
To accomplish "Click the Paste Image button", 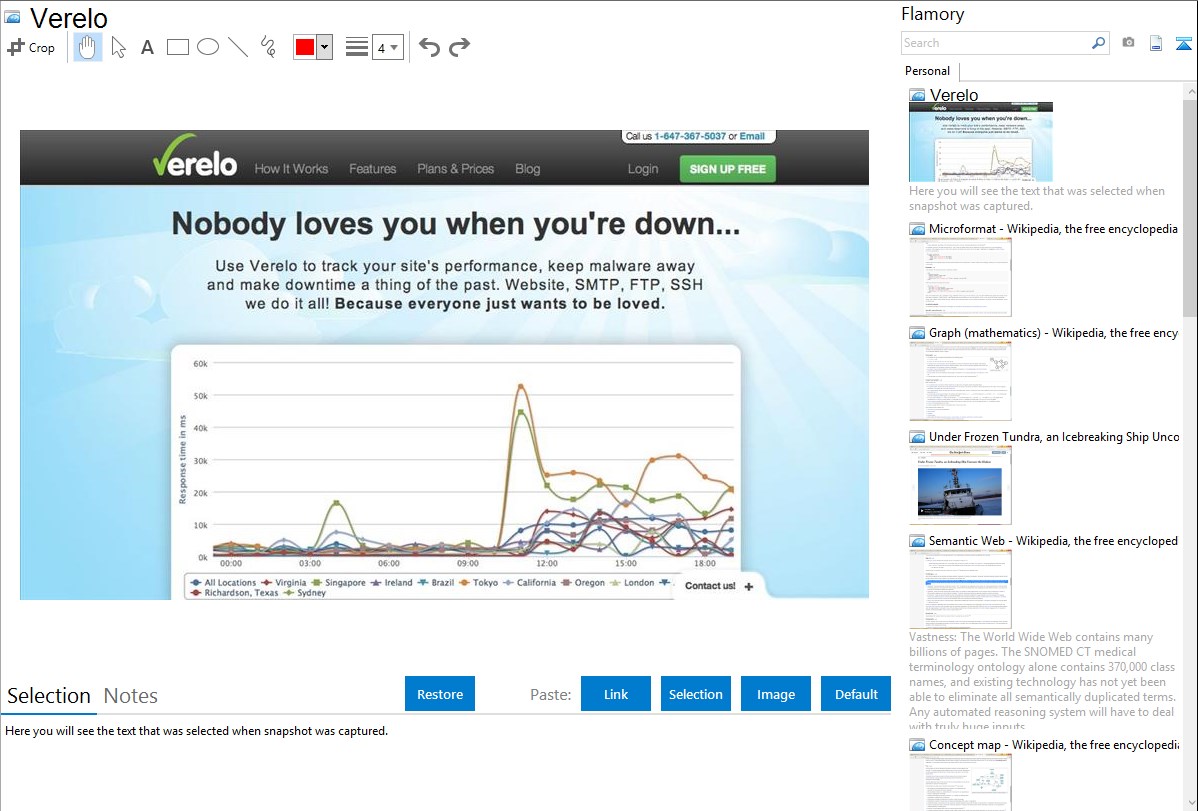I will coord(776,694).
